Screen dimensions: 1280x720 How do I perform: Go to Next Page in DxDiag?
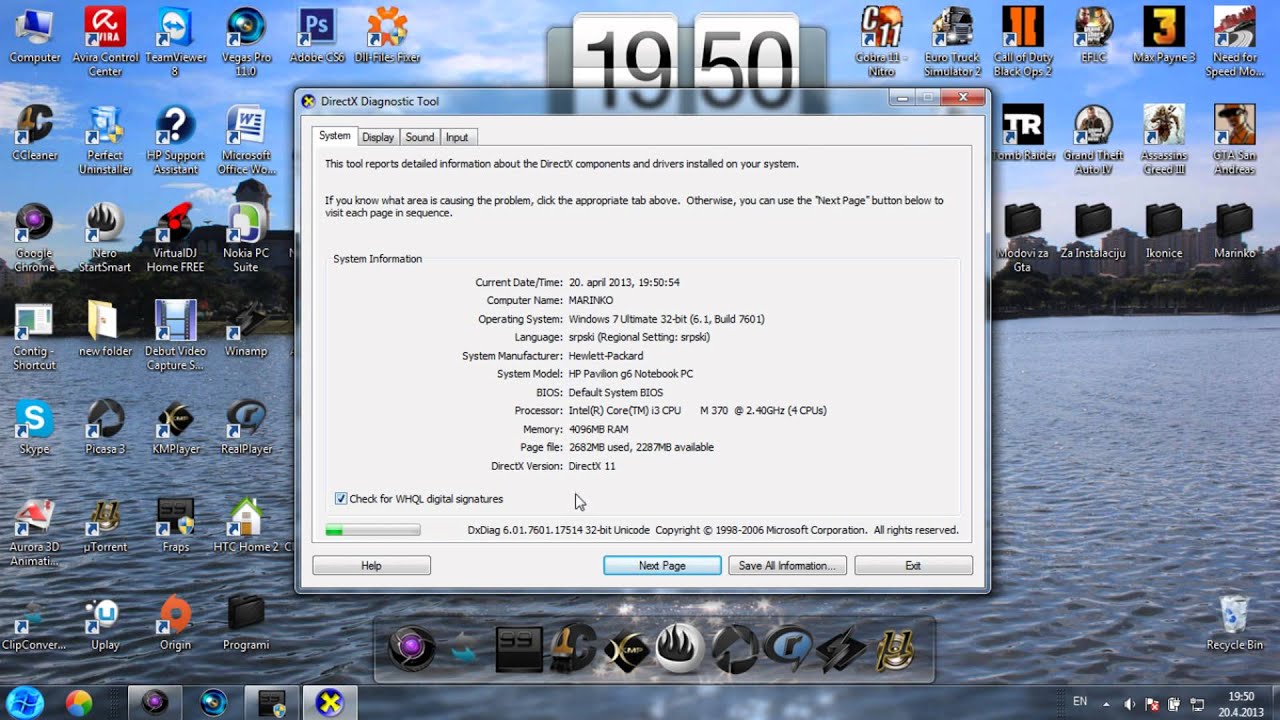pyautogui.click(x=662, y=566)
